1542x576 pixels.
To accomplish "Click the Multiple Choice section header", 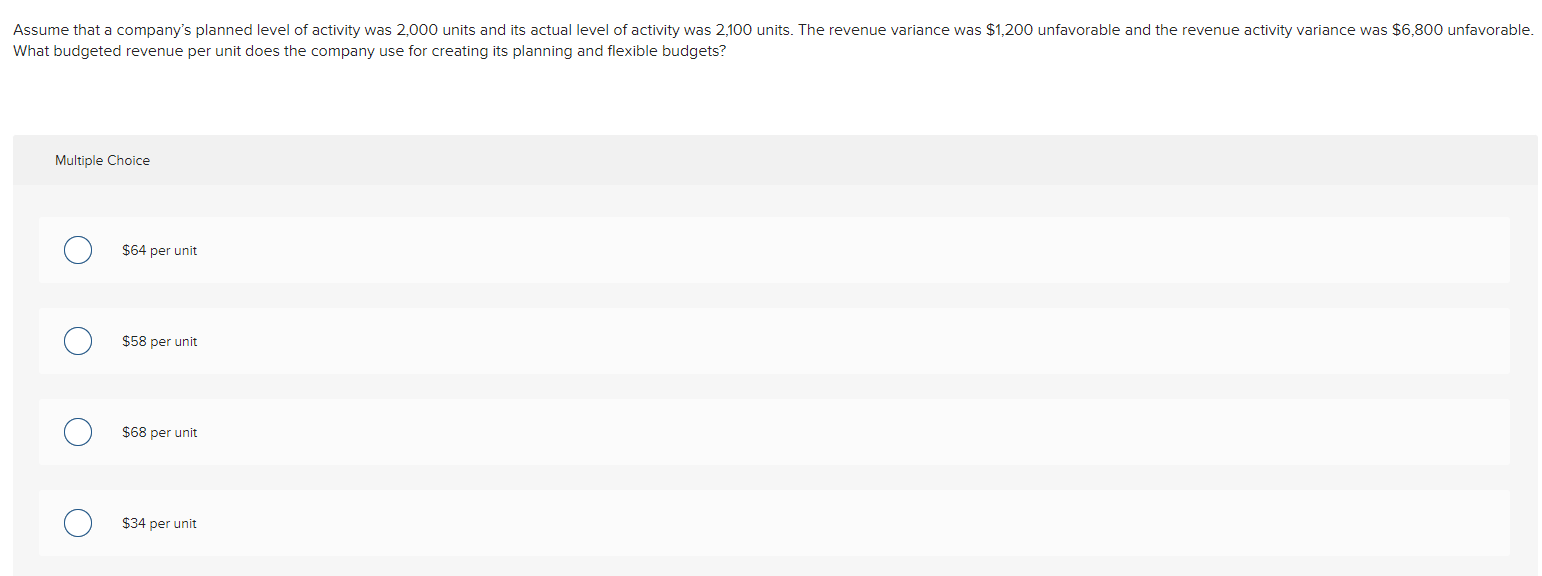I will pos(102,160).
